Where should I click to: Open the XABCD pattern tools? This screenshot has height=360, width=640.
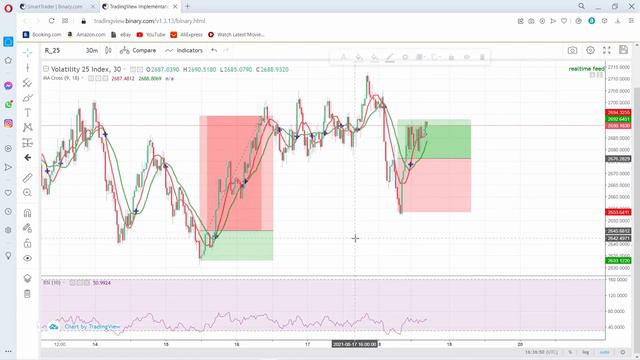(27, 128)
